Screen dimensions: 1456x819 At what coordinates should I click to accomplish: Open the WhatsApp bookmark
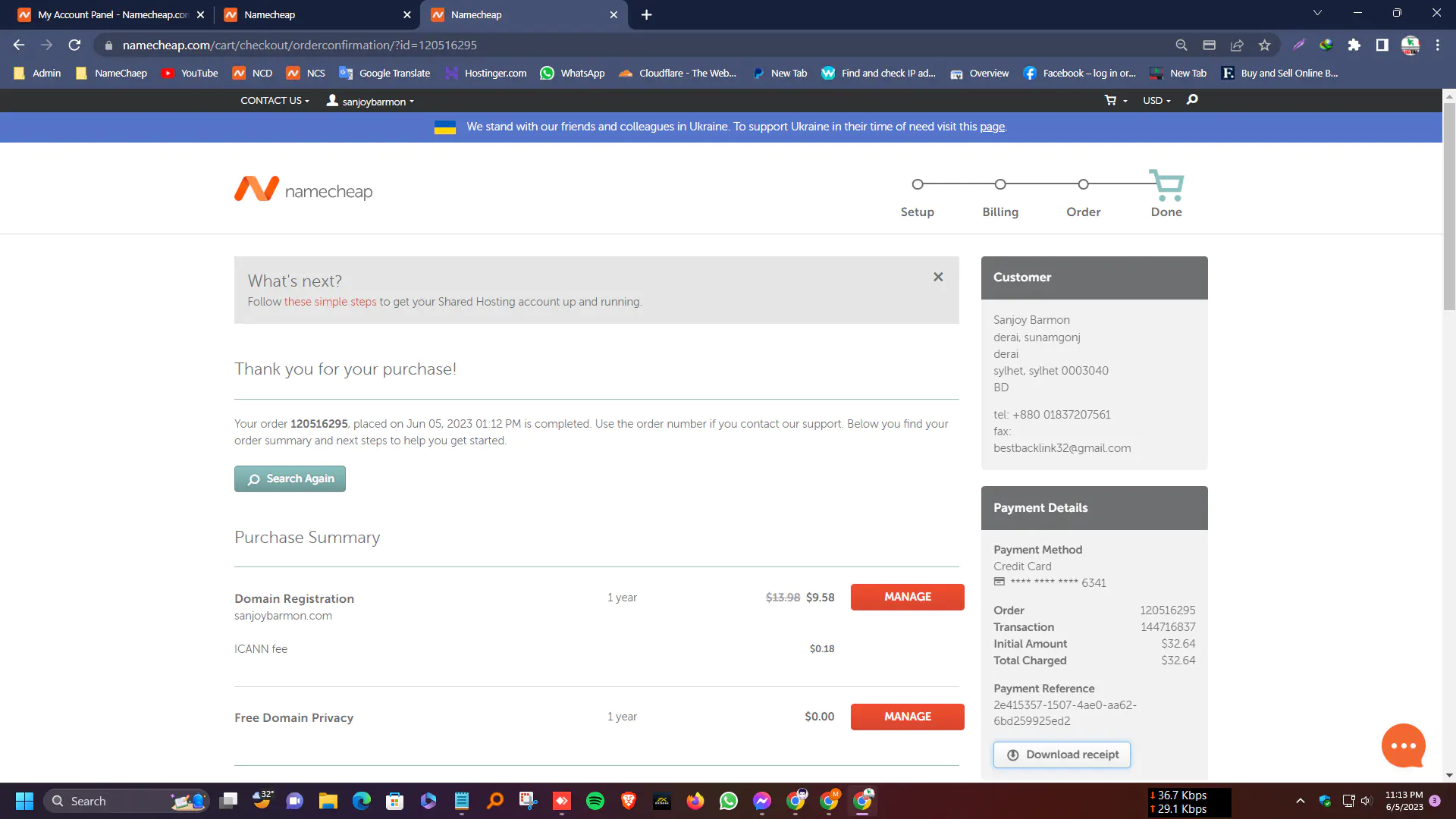[x=573, y=74]
